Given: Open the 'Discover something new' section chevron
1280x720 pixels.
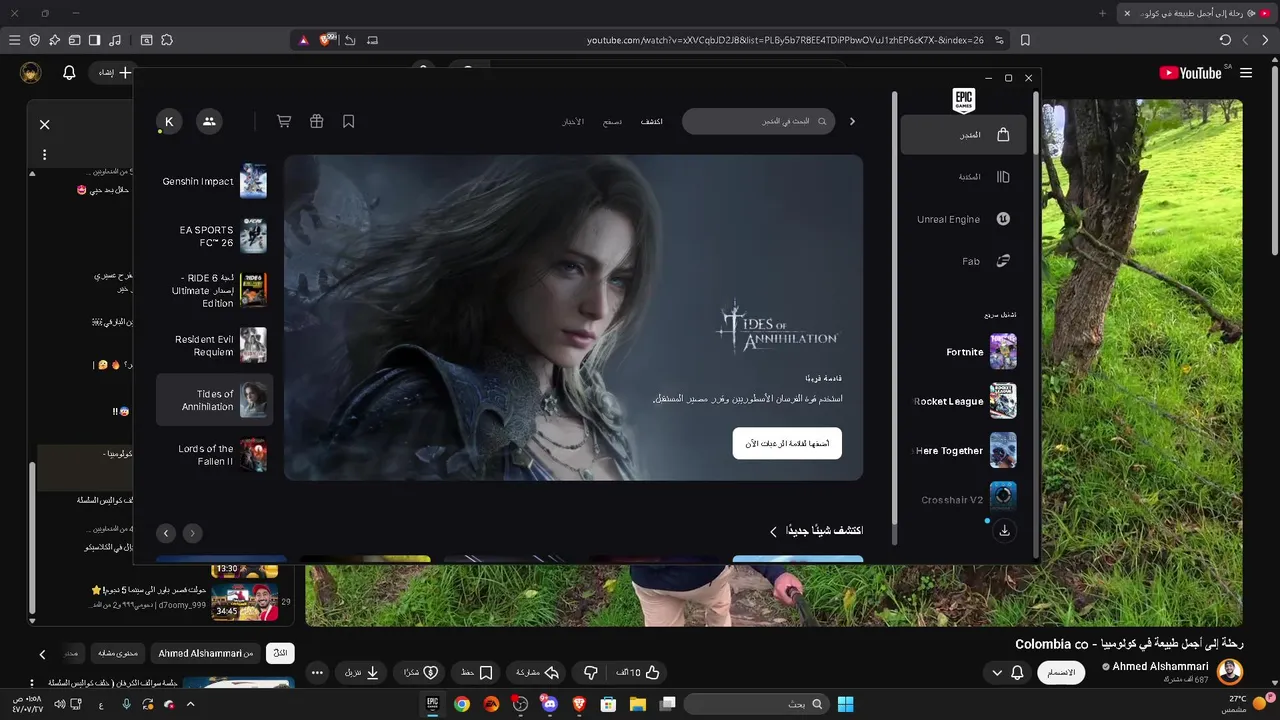Looking at the screenshot, I should pos(773,531).
